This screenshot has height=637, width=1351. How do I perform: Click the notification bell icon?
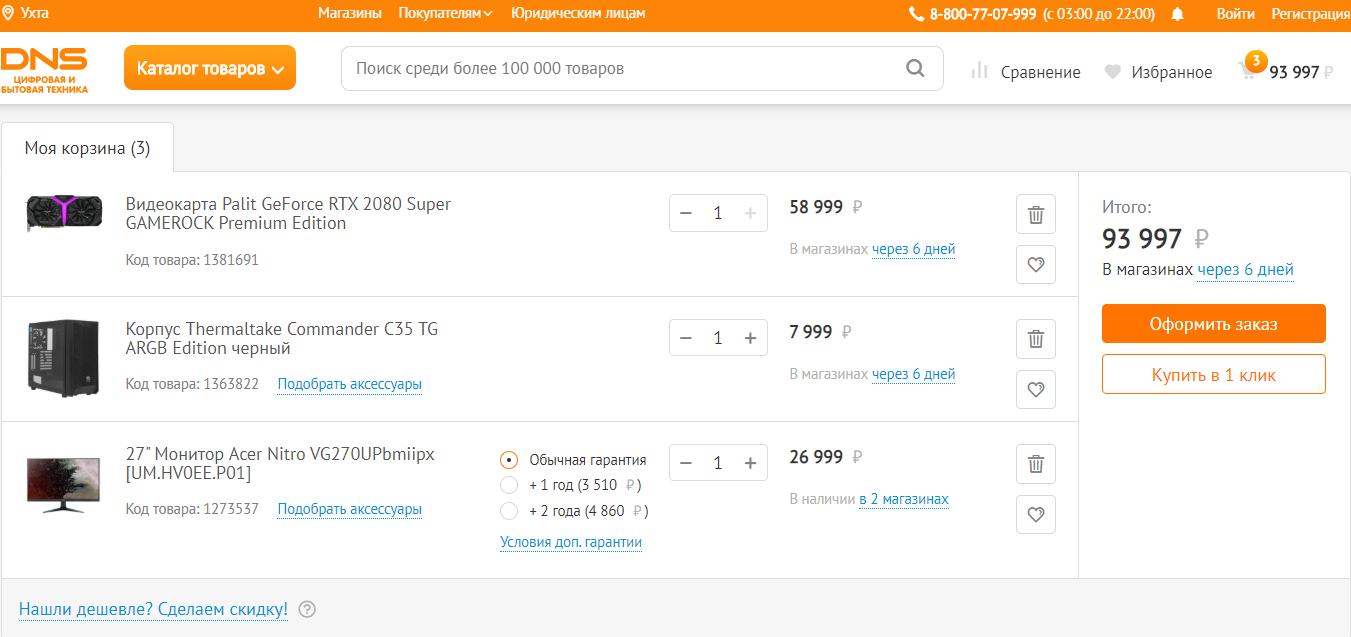pyautogui.click(x=1177, y=14)
